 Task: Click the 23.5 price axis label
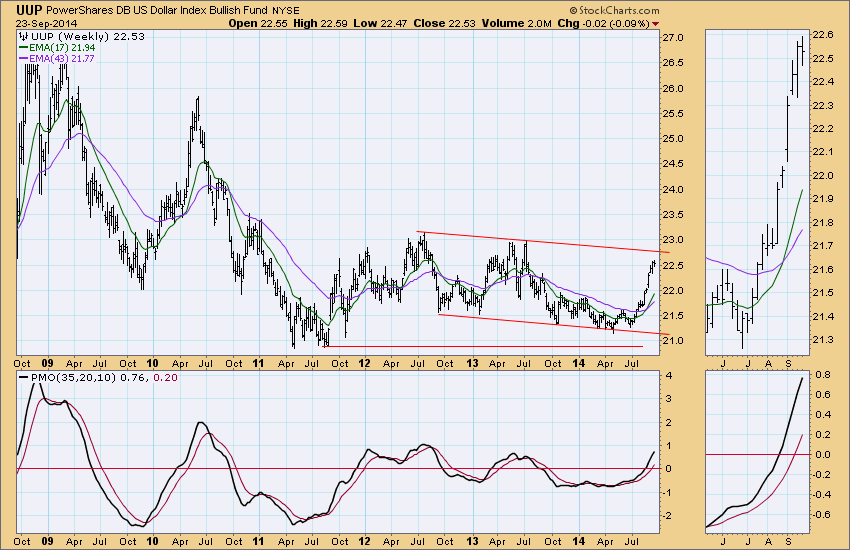(x=672, y=215)
